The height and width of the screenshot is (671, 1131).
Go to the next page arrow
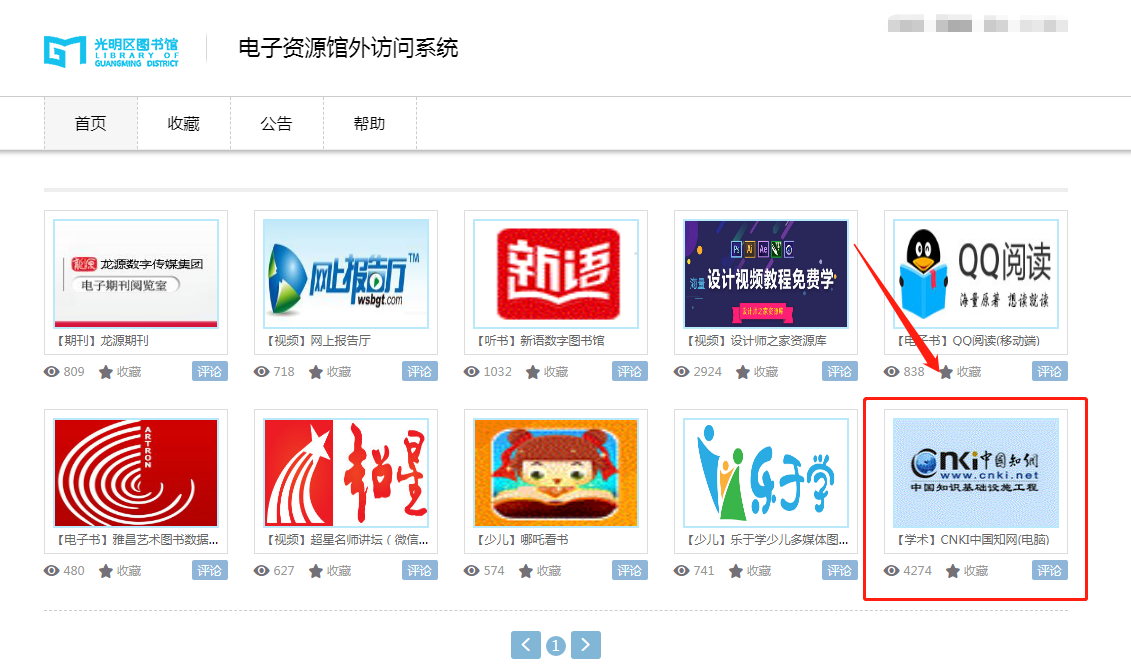(x=586, y=644)
